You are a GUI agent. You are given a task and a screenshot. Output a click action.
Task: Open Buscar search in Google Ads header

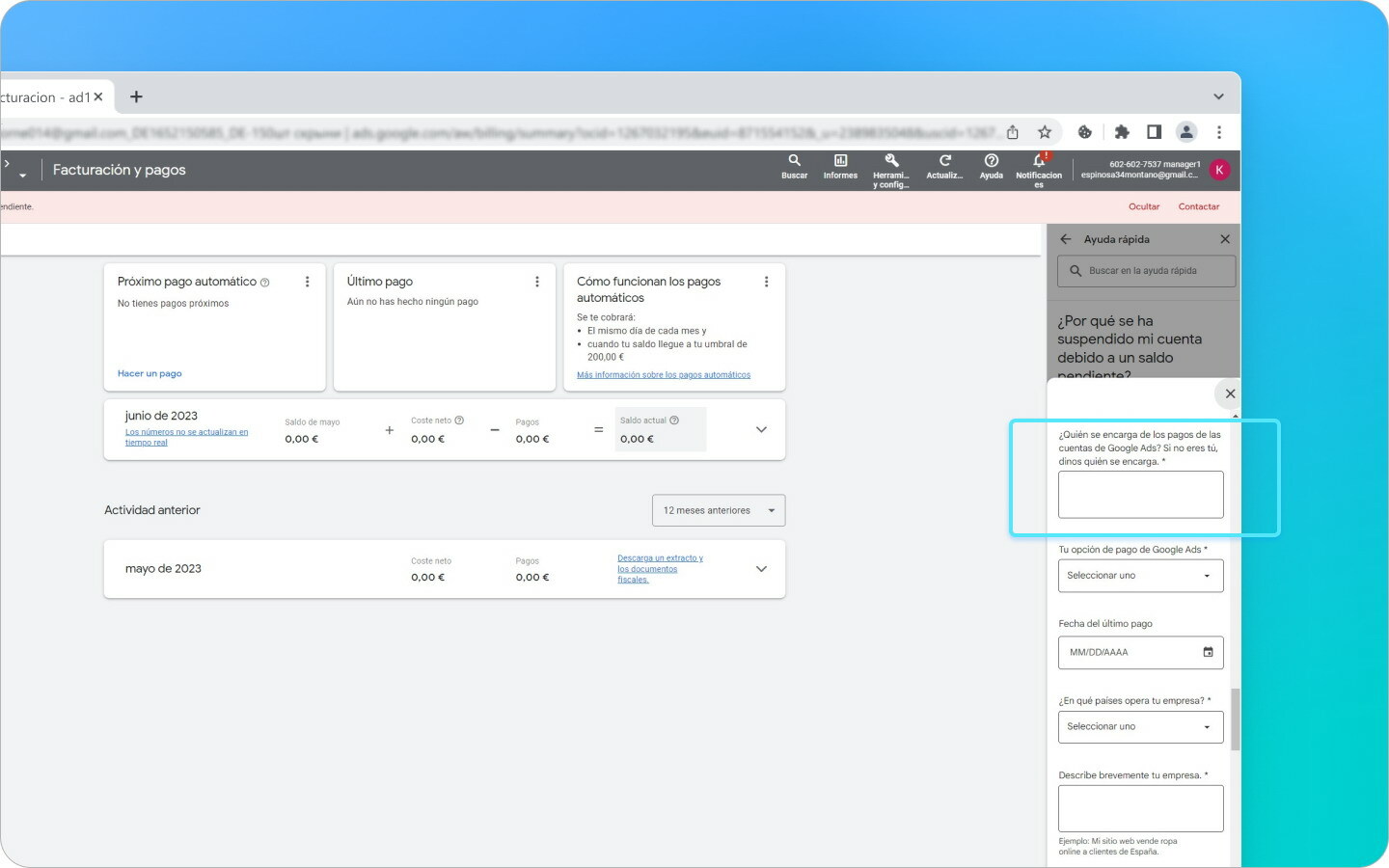pyautogui.click(x=795, y=166)
